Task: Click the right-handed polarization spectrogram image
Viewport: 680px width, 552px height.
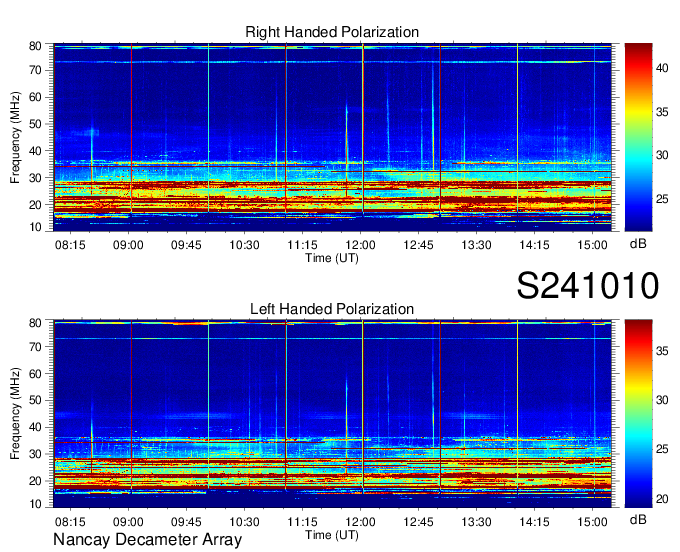Action: (333, 137)
